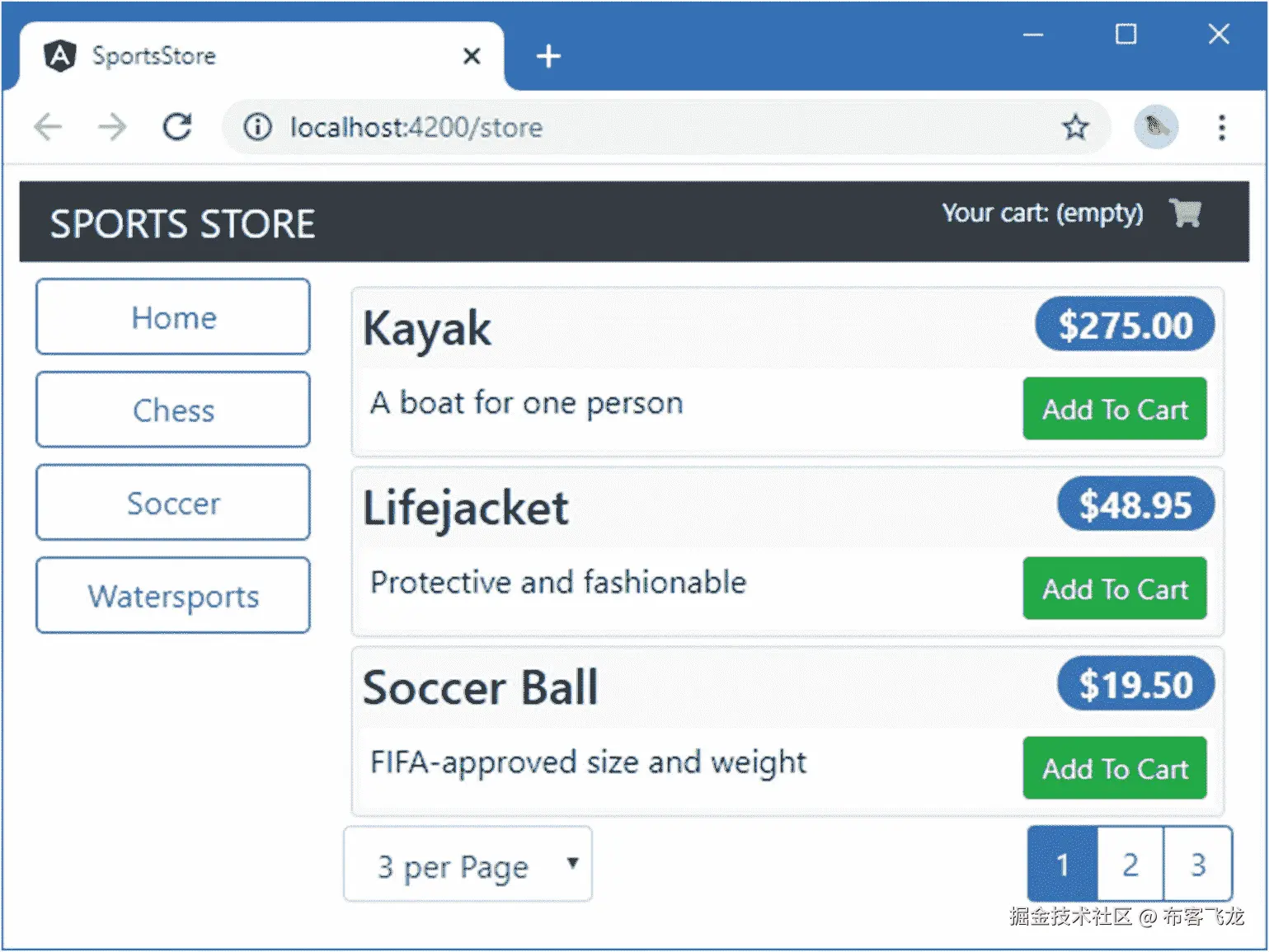1269x952 pixels.
Task: Expand the 3 per Page dropdown
Action: click(468, 865)
